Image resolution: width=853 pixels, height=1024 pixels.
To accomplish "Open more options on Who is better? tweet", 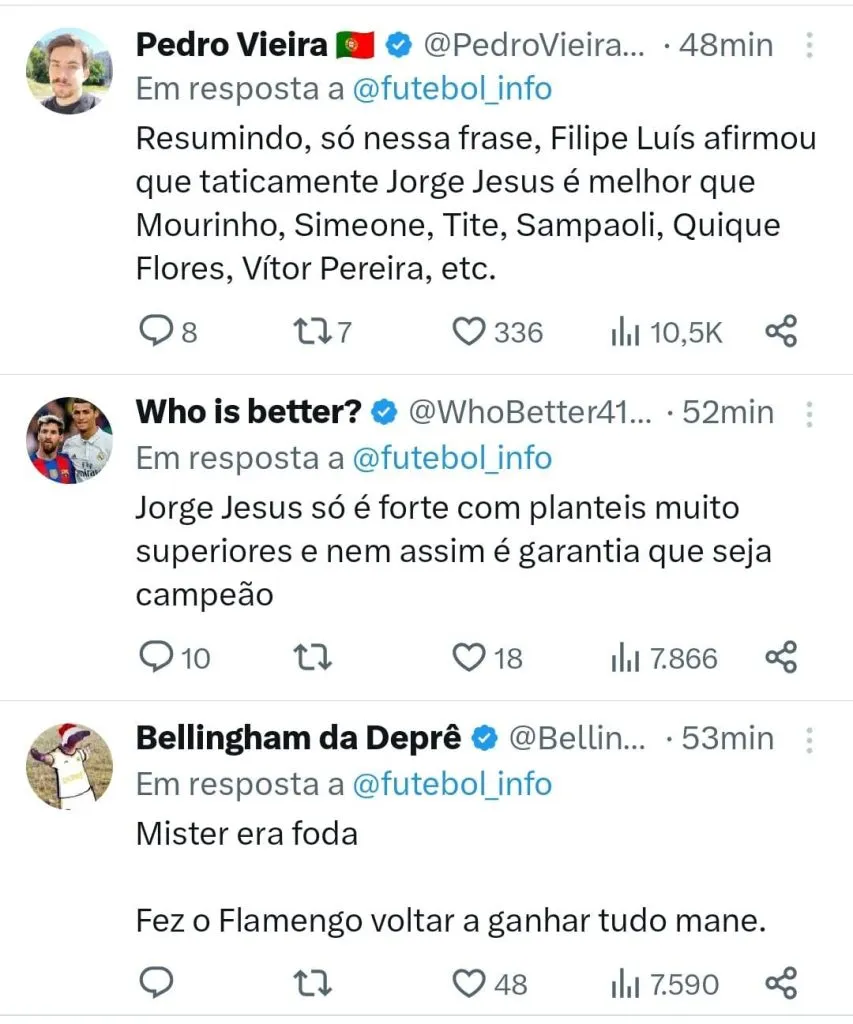I will click(809, 412).
